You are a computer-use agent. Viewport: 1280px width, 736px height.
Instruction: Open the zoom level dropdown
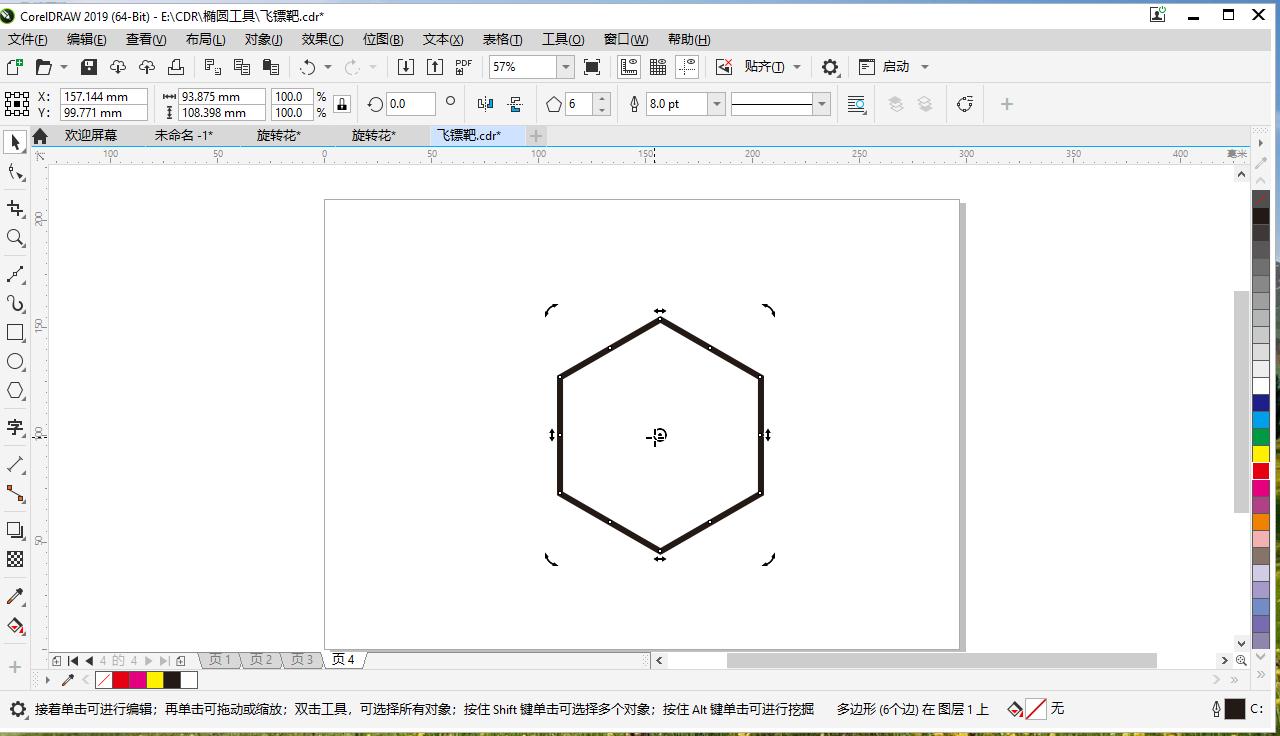coord(565,66)
